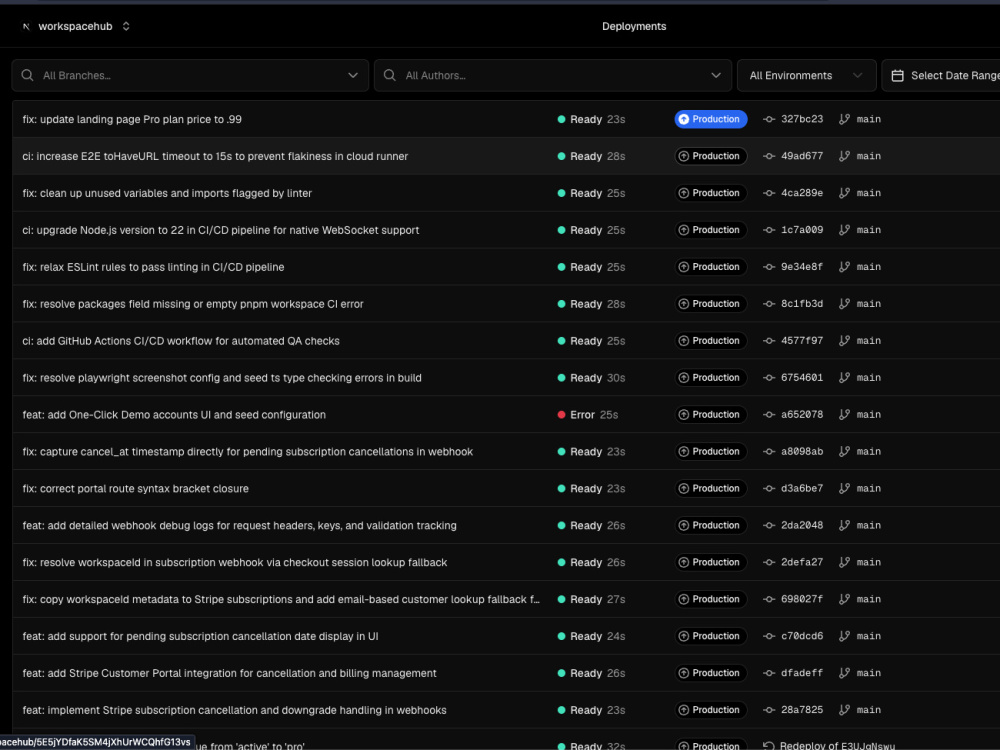Click the commit icon beside 49ad677

coord(769,156)
